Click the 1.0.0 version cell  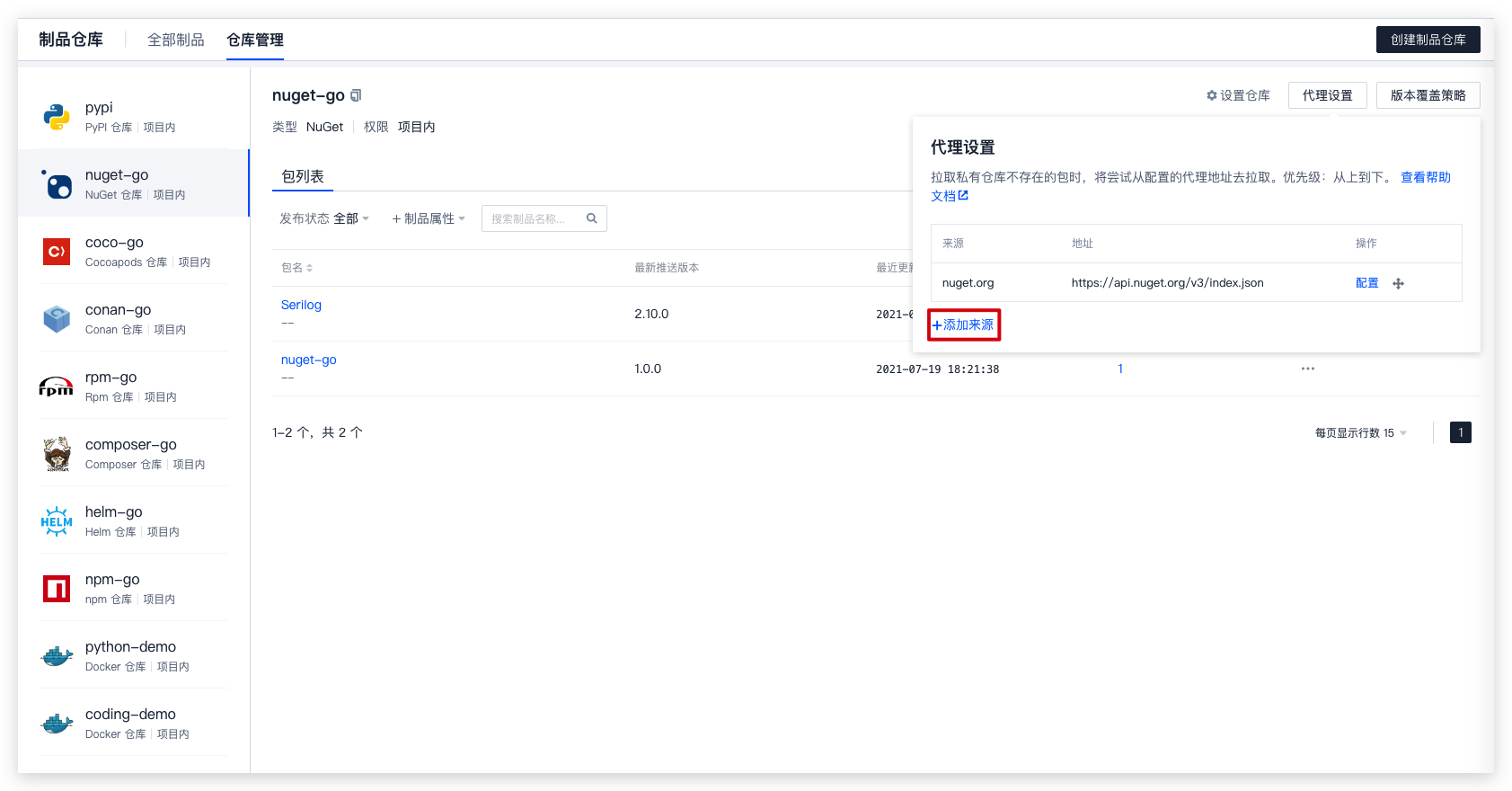[x=648, y=369]
